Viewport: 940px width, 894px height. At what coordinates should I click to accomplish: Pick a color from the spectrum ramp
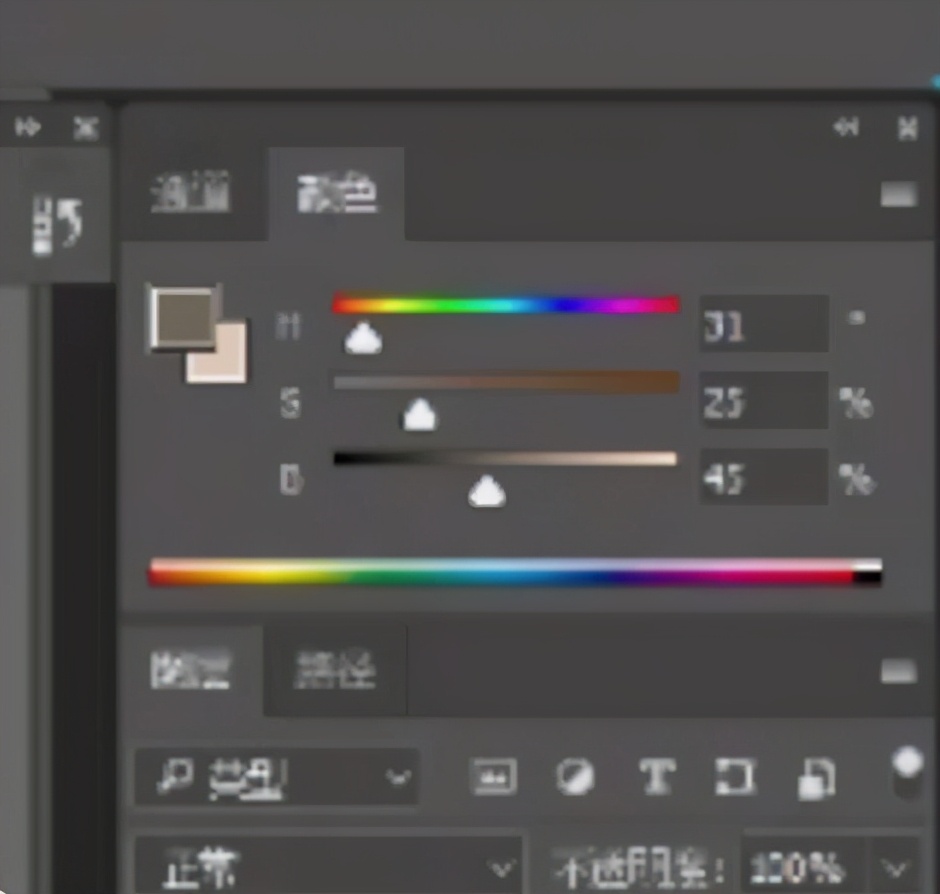(516, 572)
